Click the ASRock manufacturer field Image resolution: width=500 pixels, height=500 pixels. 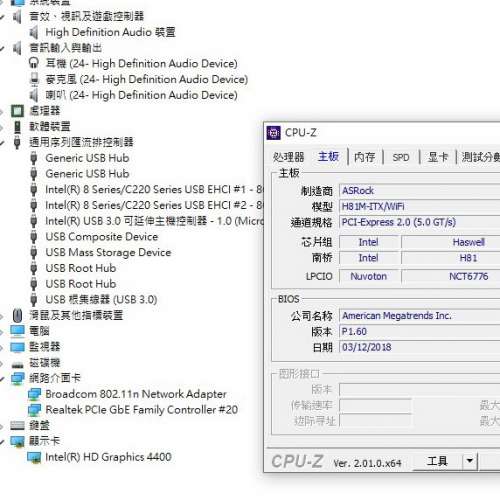pyautogui.click(x=420, y=191)
